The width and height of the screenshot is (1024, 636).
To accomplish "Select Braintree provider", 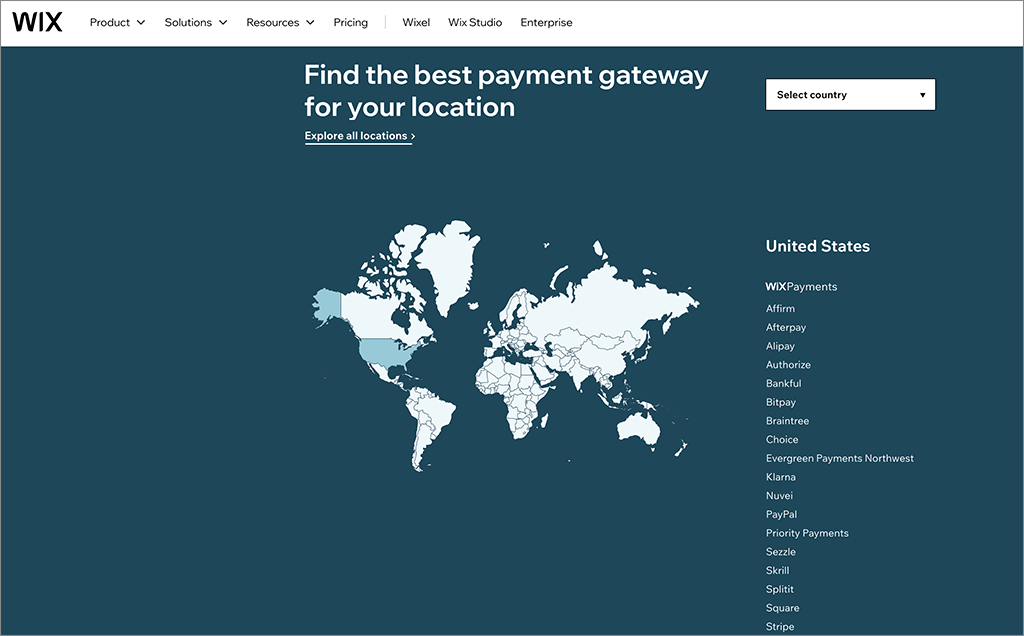I will [788, 421].
